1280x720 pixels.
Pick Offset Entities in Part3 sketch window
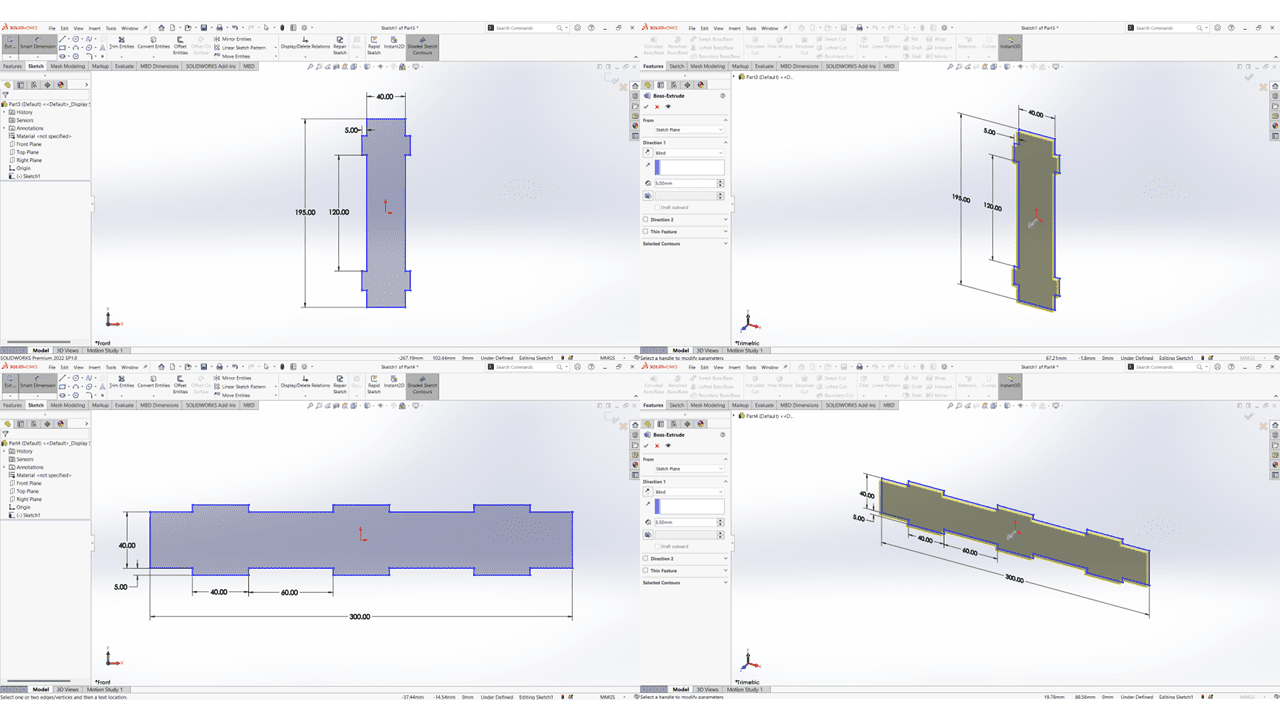tap(180, 45)
